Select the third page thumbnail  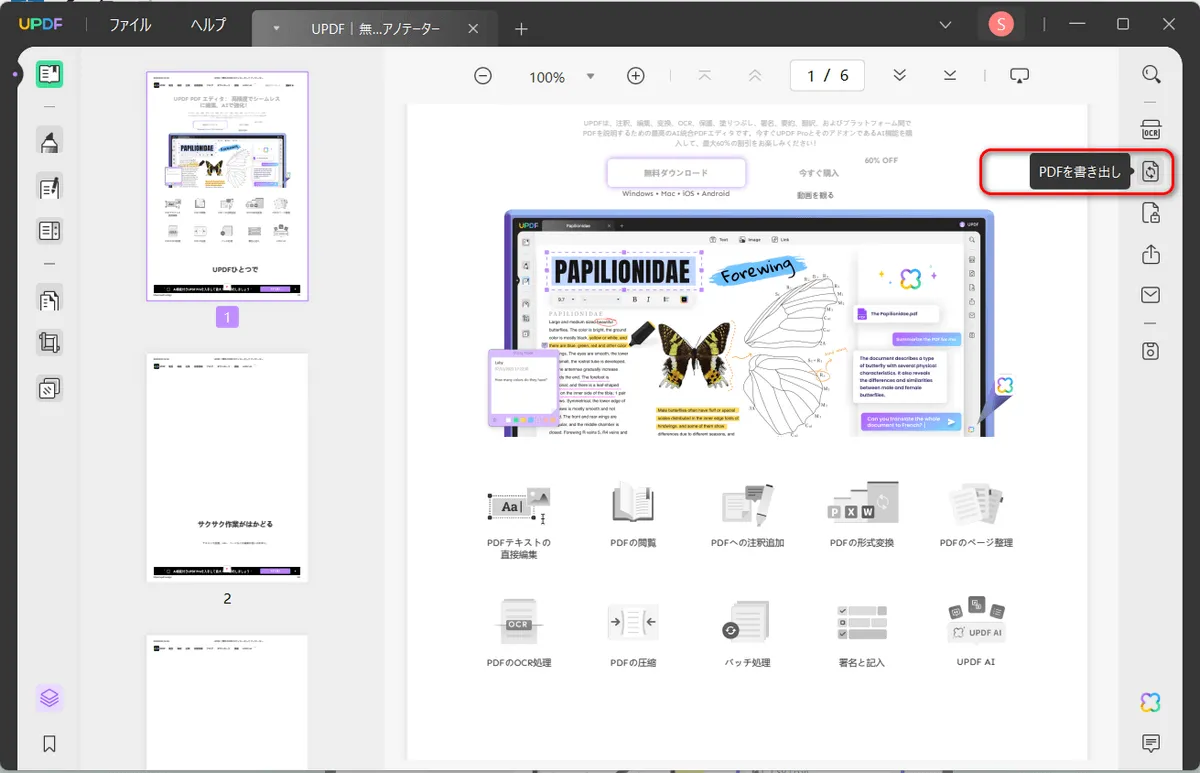coord(227,701)
